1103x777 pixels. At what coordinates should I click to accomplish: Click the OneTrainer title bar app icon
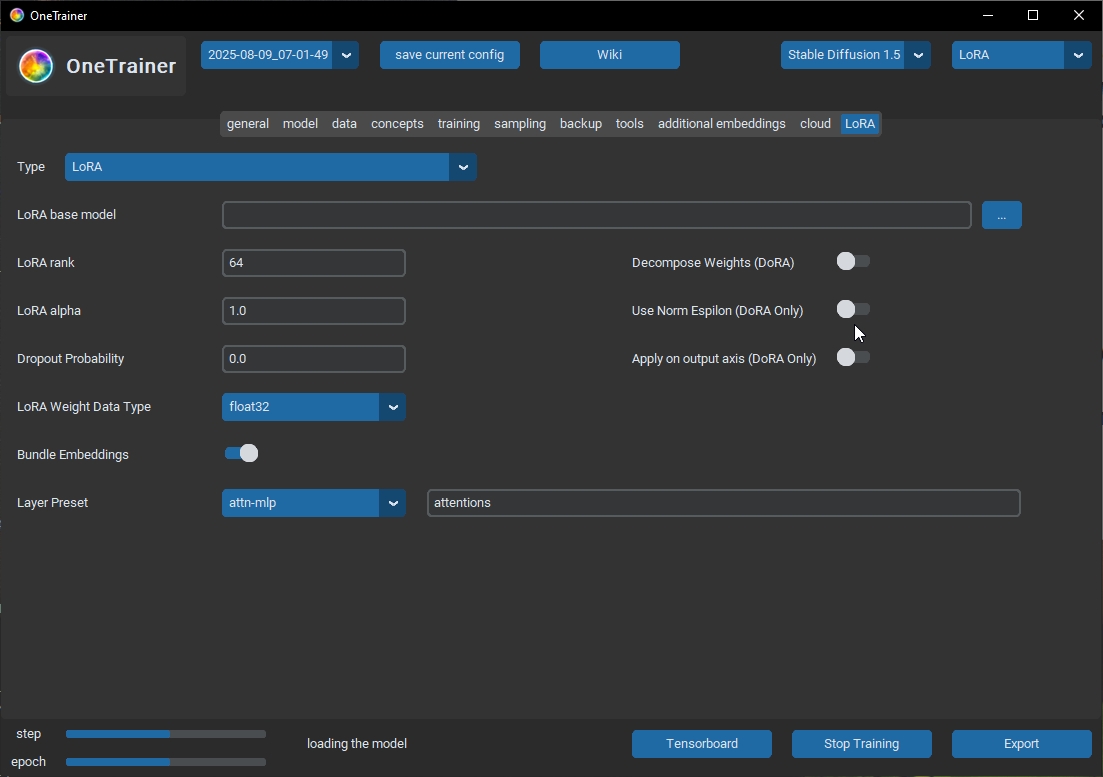click(17, 15)
